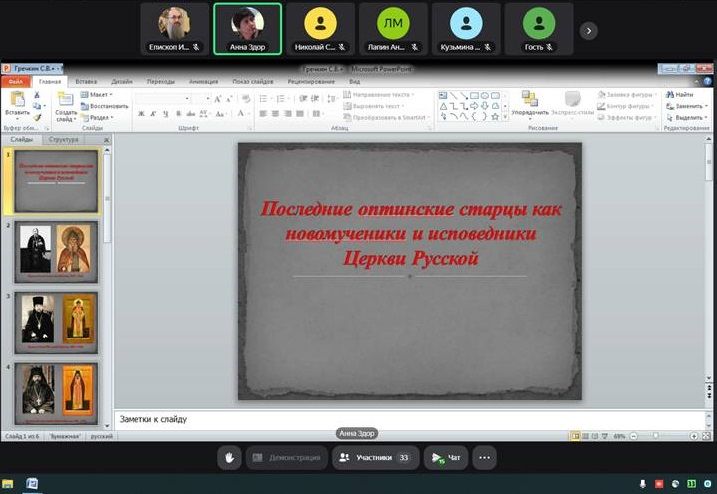Open the Участники list button

point(375,457)
